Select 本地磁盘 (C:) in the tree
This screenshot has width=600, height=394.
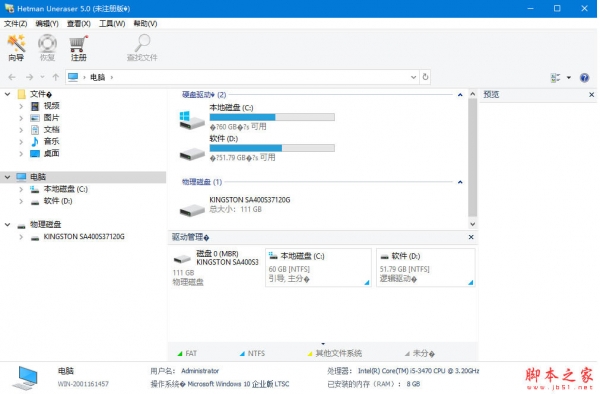point(65,189)
